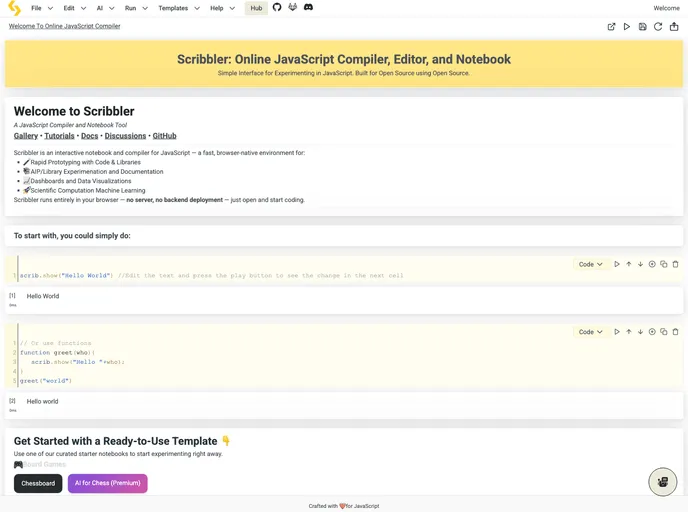Reload the notebook with refresh icon
Image resolution: width=688 pixels, height=512 pixels.
(658, 27)
